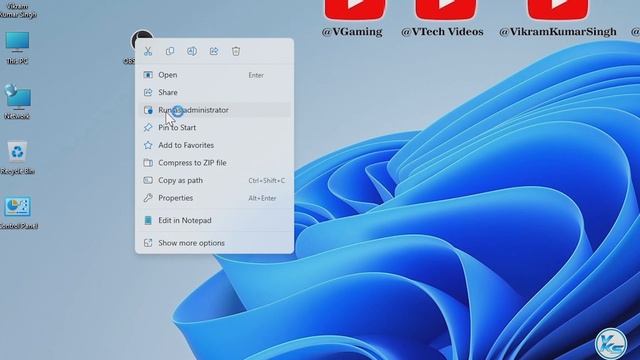Viewport: 640px width, 360px height.
Task: Click the Rename icon in context menu
Action: tap(192, 51)
